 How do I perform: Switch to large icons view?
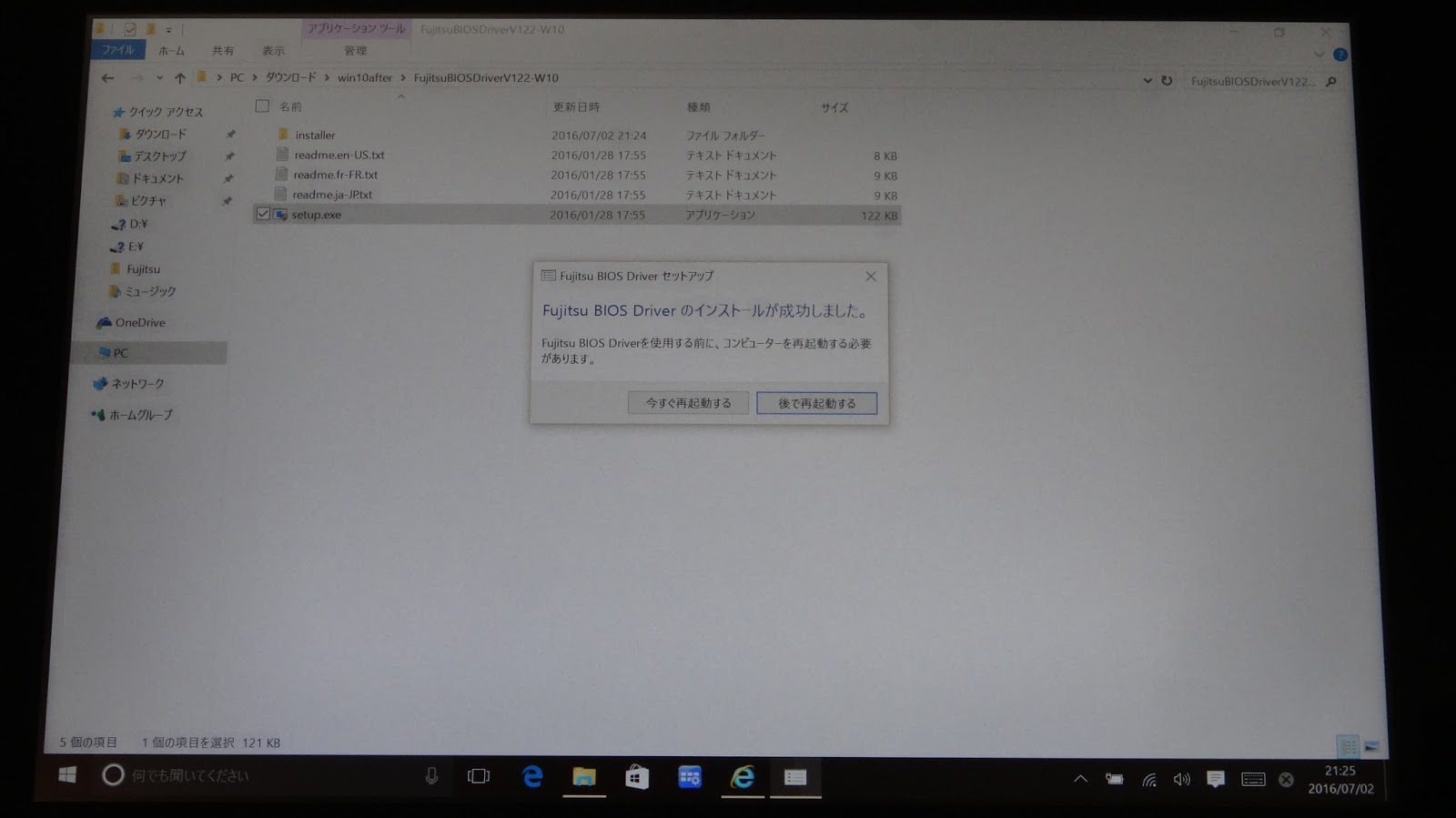click(x=1372, y=746)
